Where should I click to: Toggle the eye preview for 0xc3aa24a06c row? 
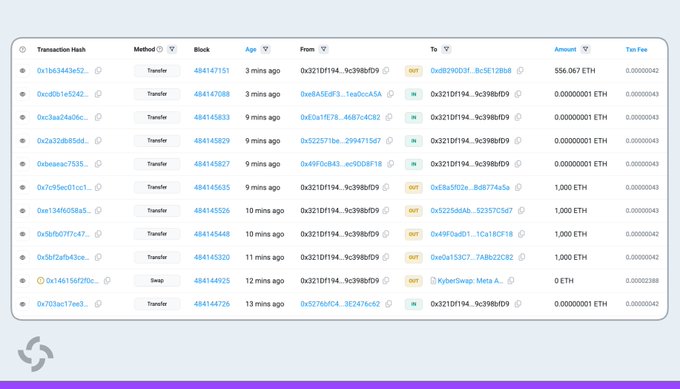click(x=23, y=117)
